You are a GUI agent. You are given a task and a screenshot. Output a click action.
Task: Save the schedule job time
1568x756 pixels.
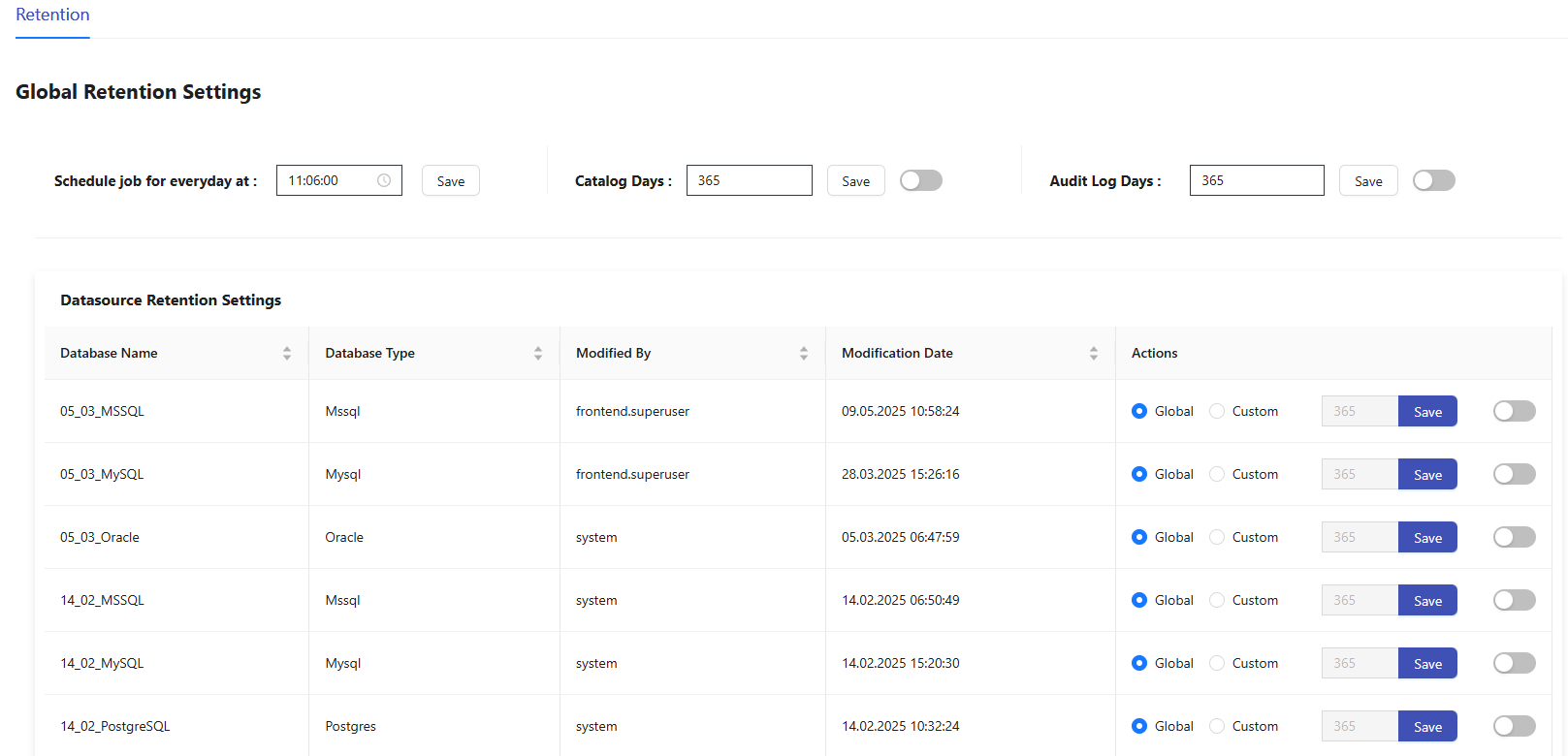coord(450,181)
